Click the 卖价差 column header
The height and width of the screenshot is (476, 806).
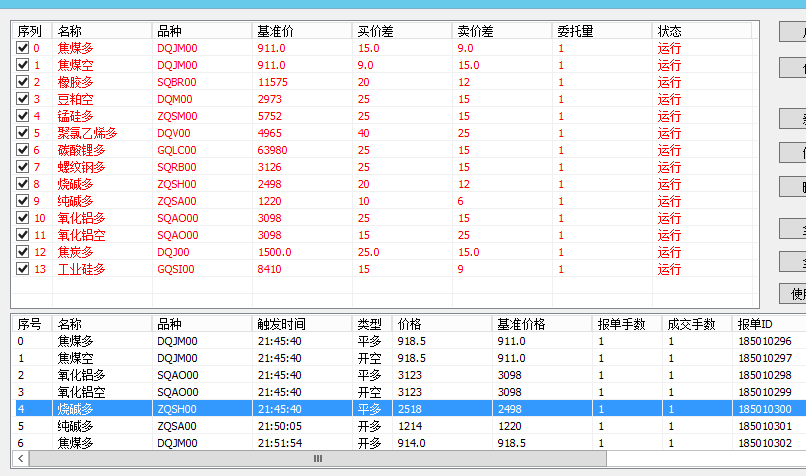click(501, 31)
